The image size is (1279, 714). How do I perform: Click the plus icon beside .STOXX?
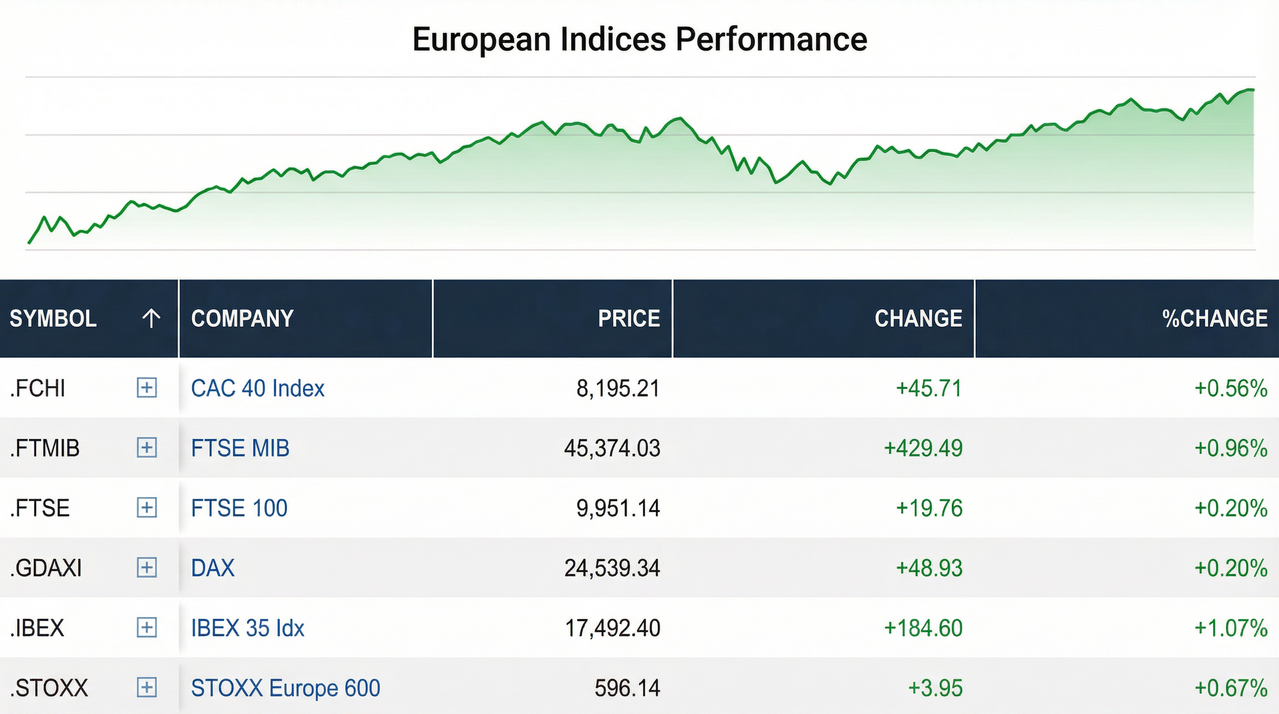click(x=147, y=688)
